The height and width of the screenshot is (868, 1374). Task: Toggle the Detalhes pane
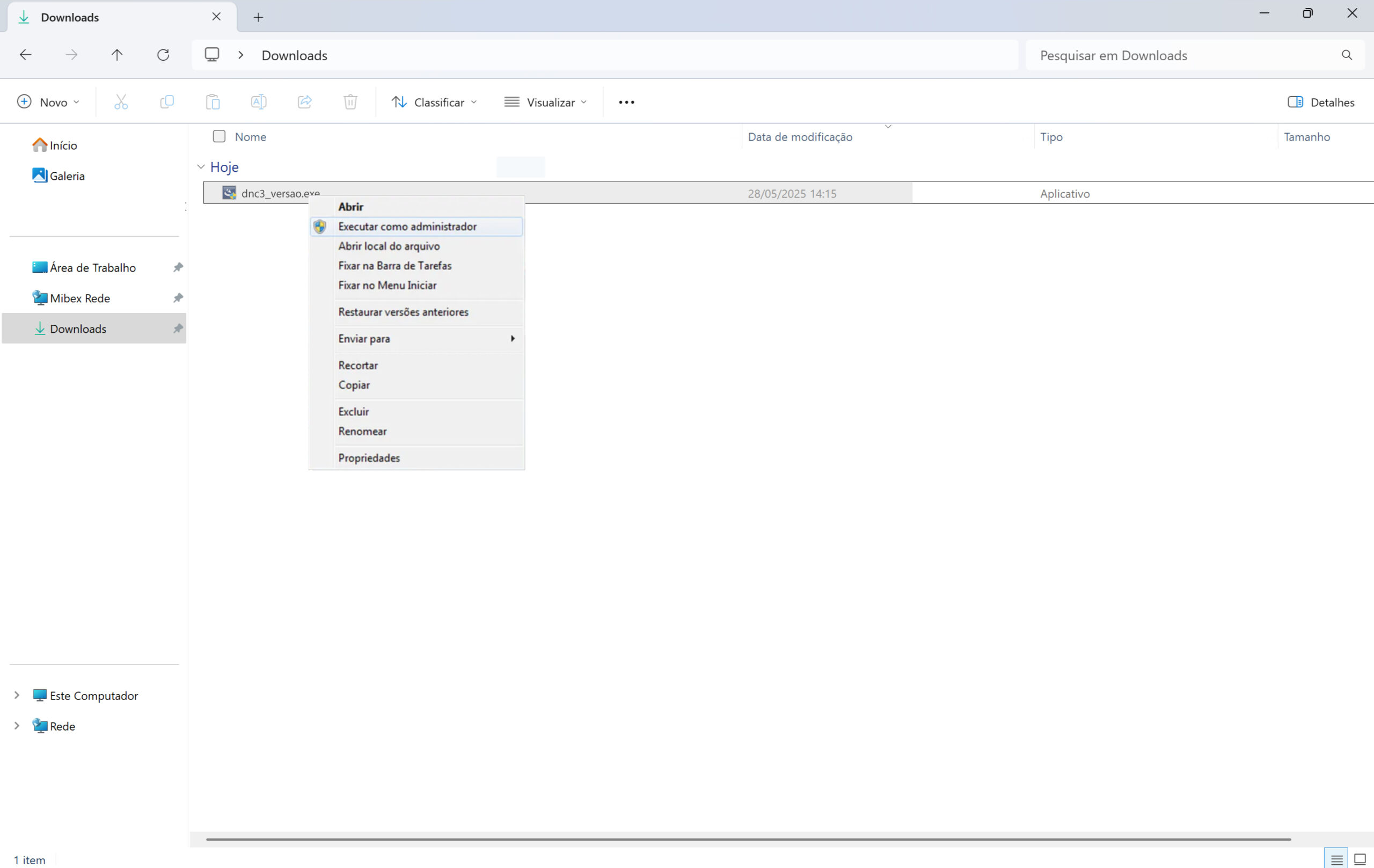(1320, 102)
